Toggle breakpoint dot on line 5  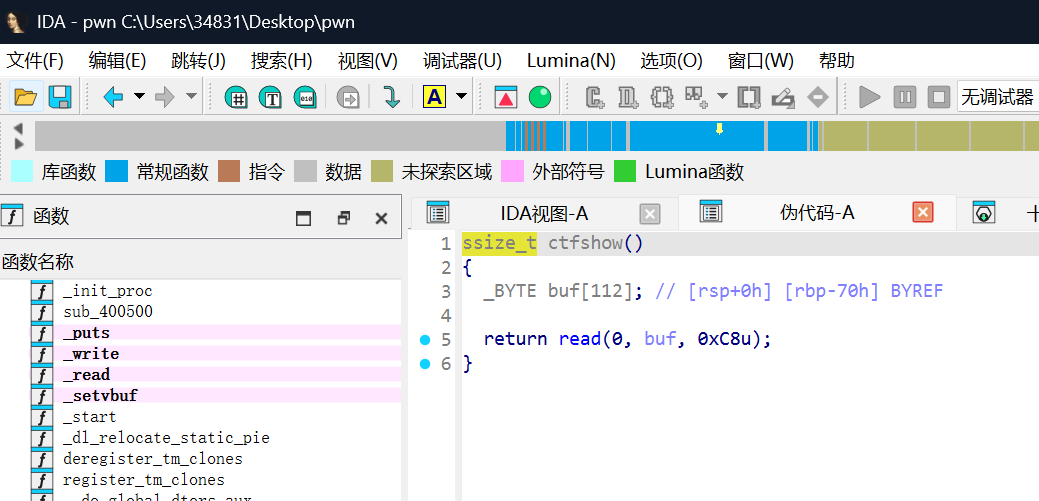tap(425, 340)
